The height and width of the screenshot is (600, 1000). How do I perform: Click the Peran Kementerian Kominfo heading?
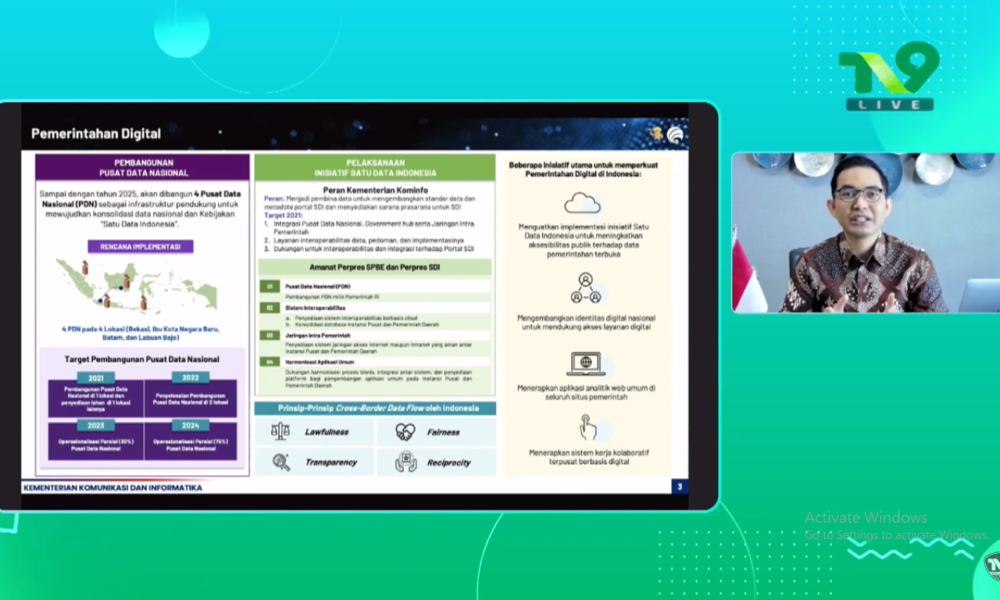click(375, 189)
